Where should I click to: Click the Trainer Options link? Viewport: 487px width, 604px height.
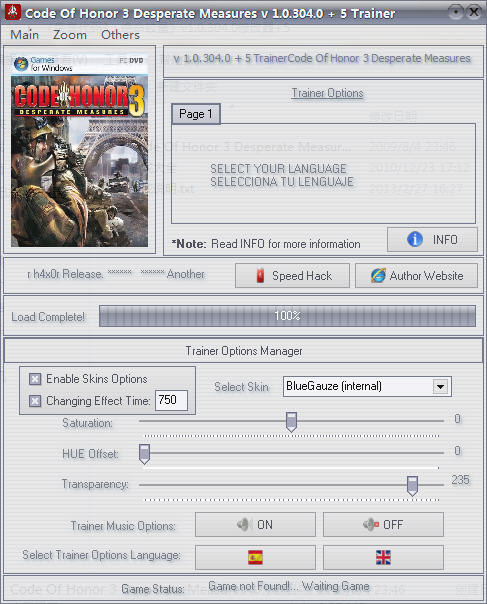tap(327, 93)
